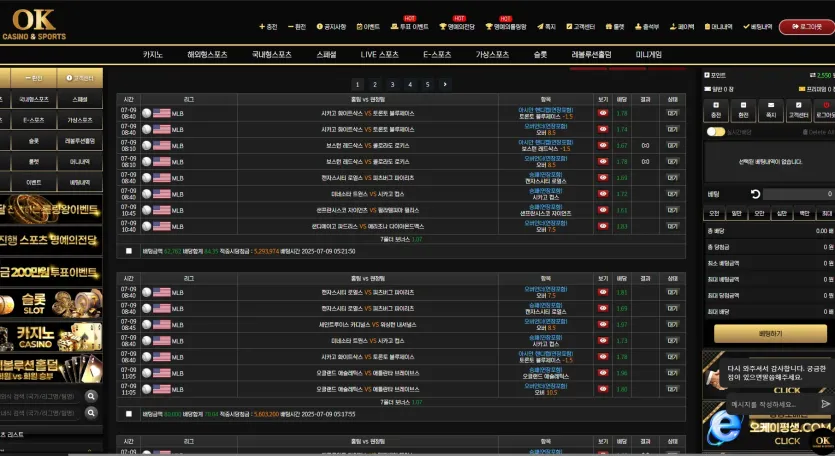The height and width of the screenshot is (456, 835).
Task: Go to page 2 of bet list
Action: pos(375,84)
